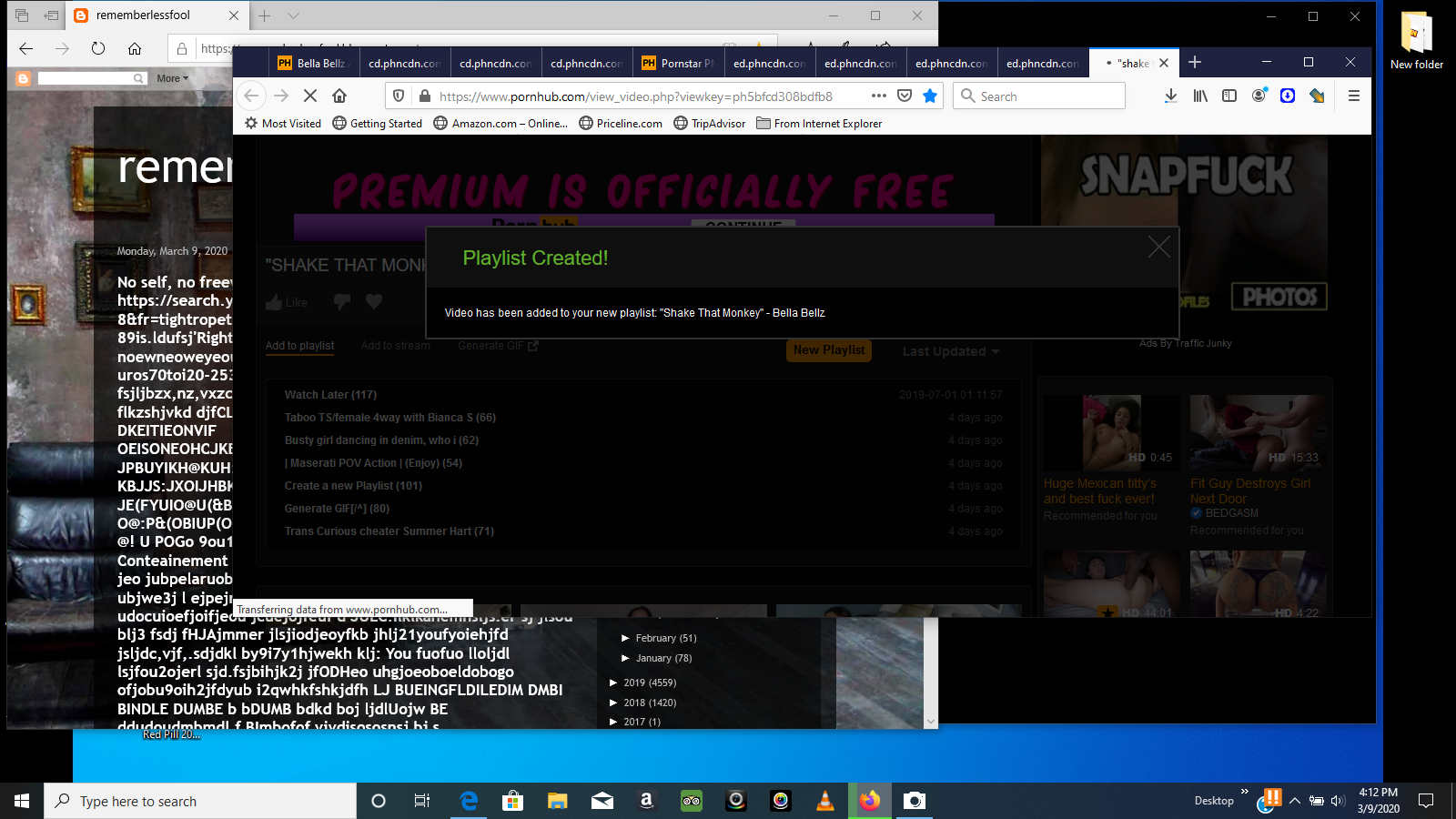Open the Getting Started bookmark
Screen dimensions: 1456x819
378,124
